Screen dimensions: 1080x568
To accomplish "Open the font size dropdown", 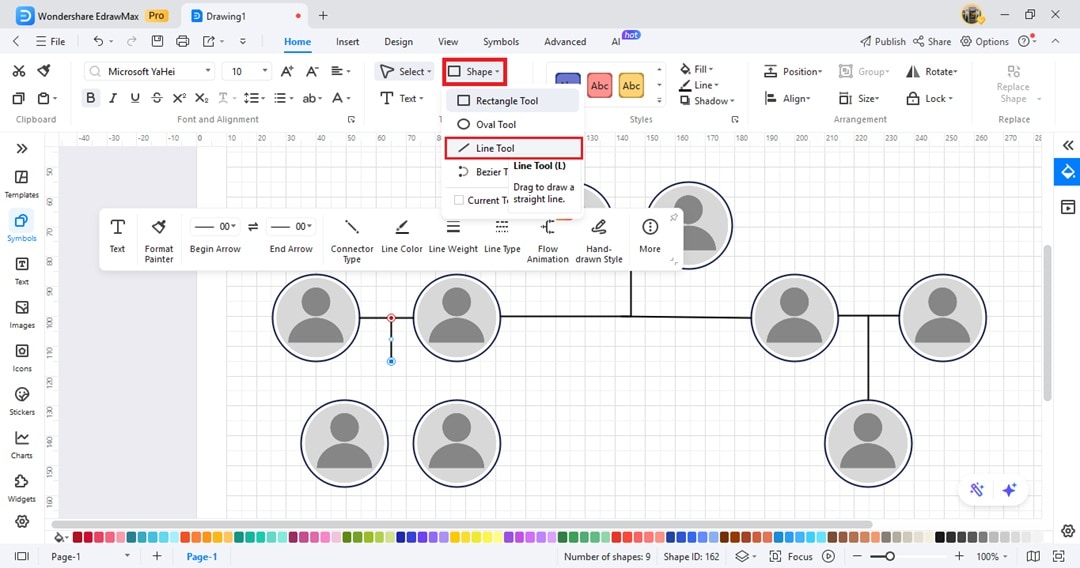I will (x=264, y=71).
